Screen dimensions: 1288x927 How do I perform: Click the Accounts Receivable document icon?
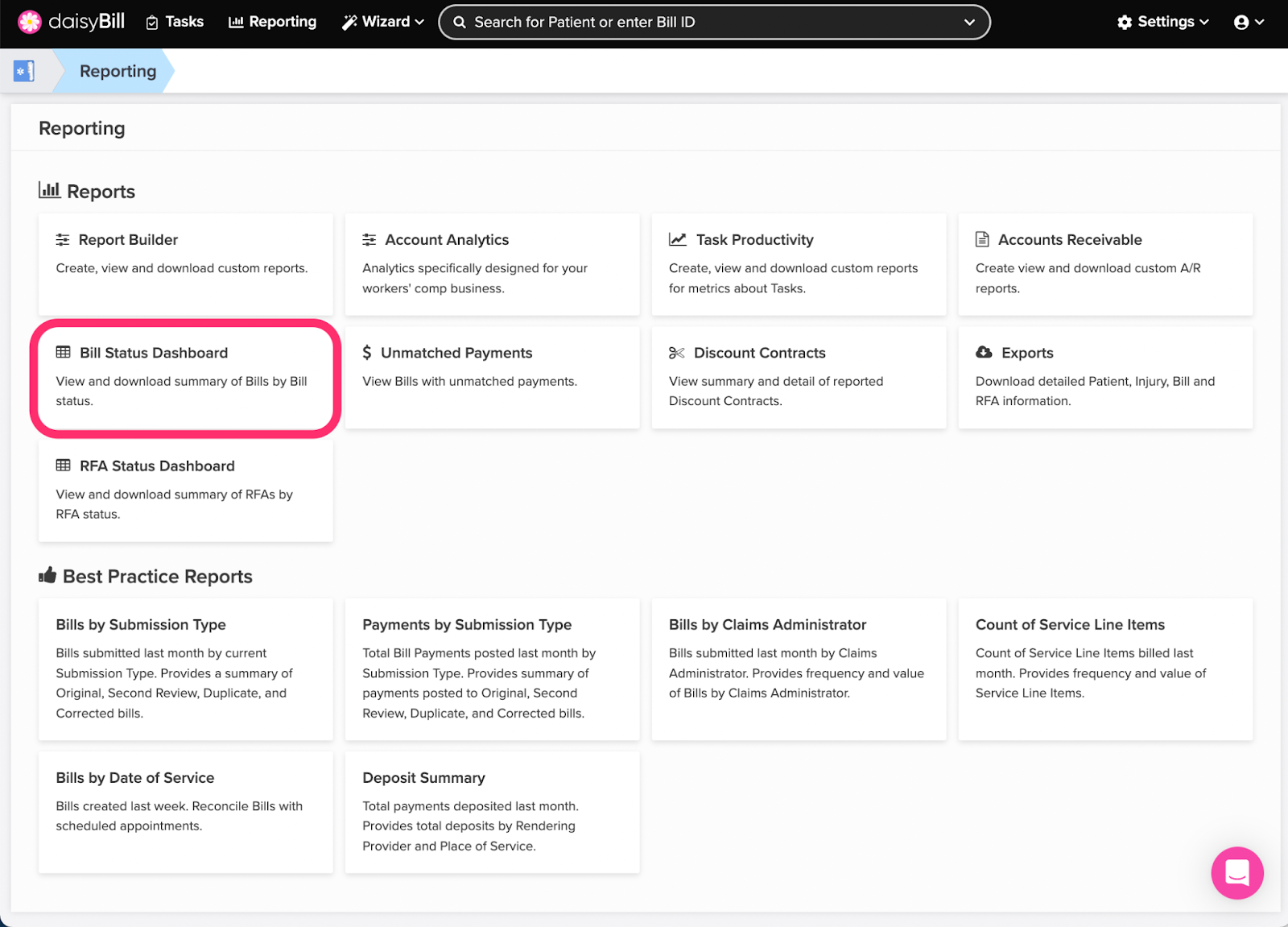pos(982,240)
